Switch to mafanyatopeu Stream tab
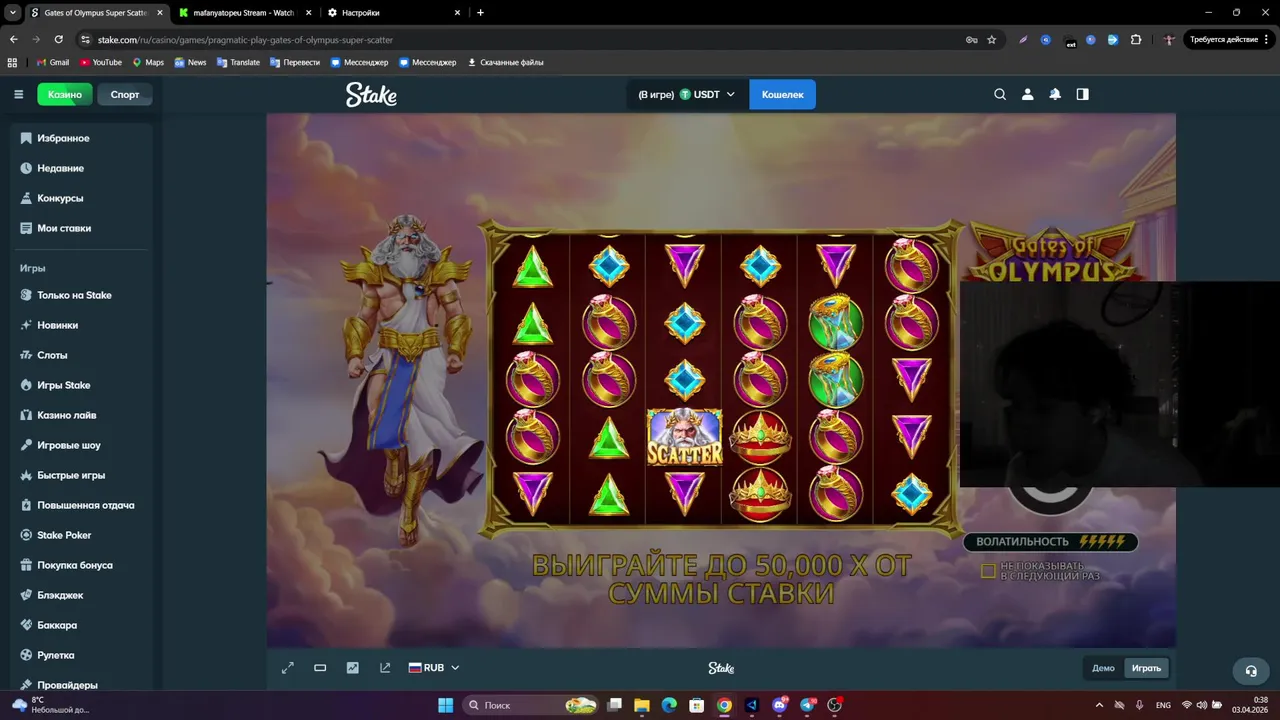Screen dimensions: 1280x720 coord(244,13)
